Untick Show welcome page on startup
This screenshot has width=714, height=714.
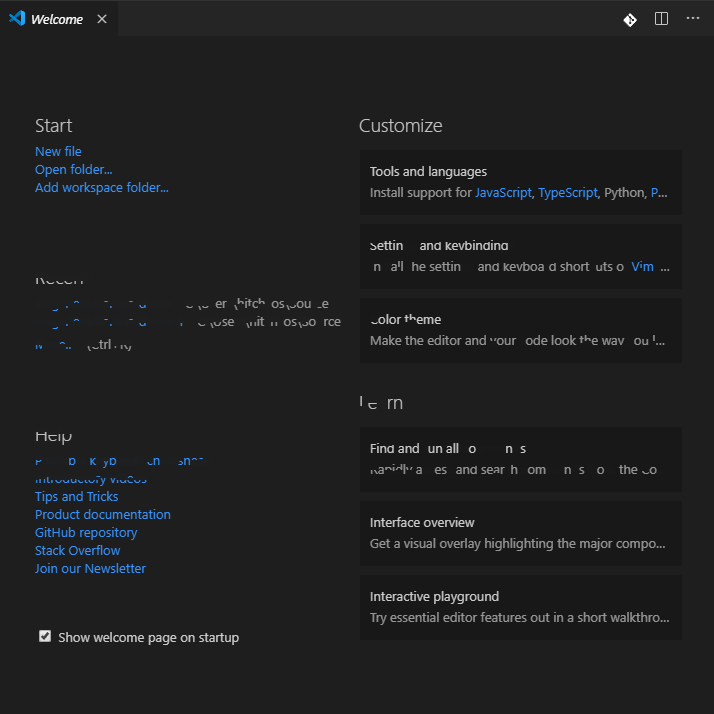[45, 636]
